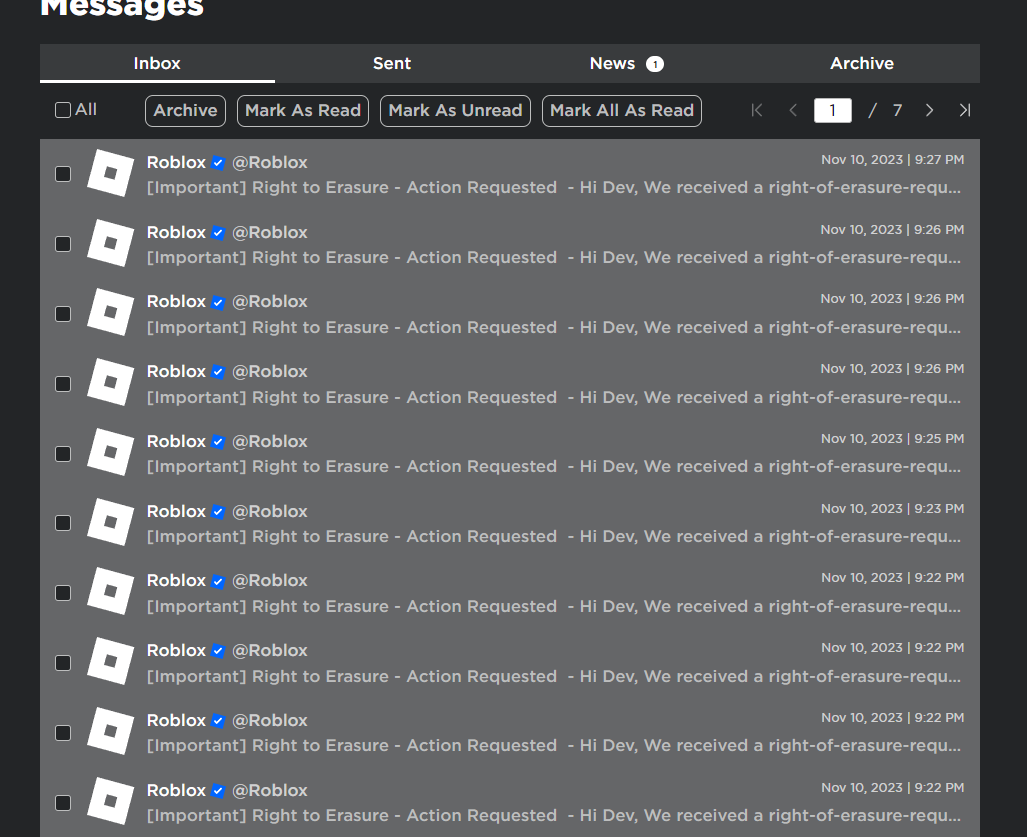Click the Roblox sender name on the 9:25 PM message
This screenshot has width=1027, height=837.
tap(176, 441)
